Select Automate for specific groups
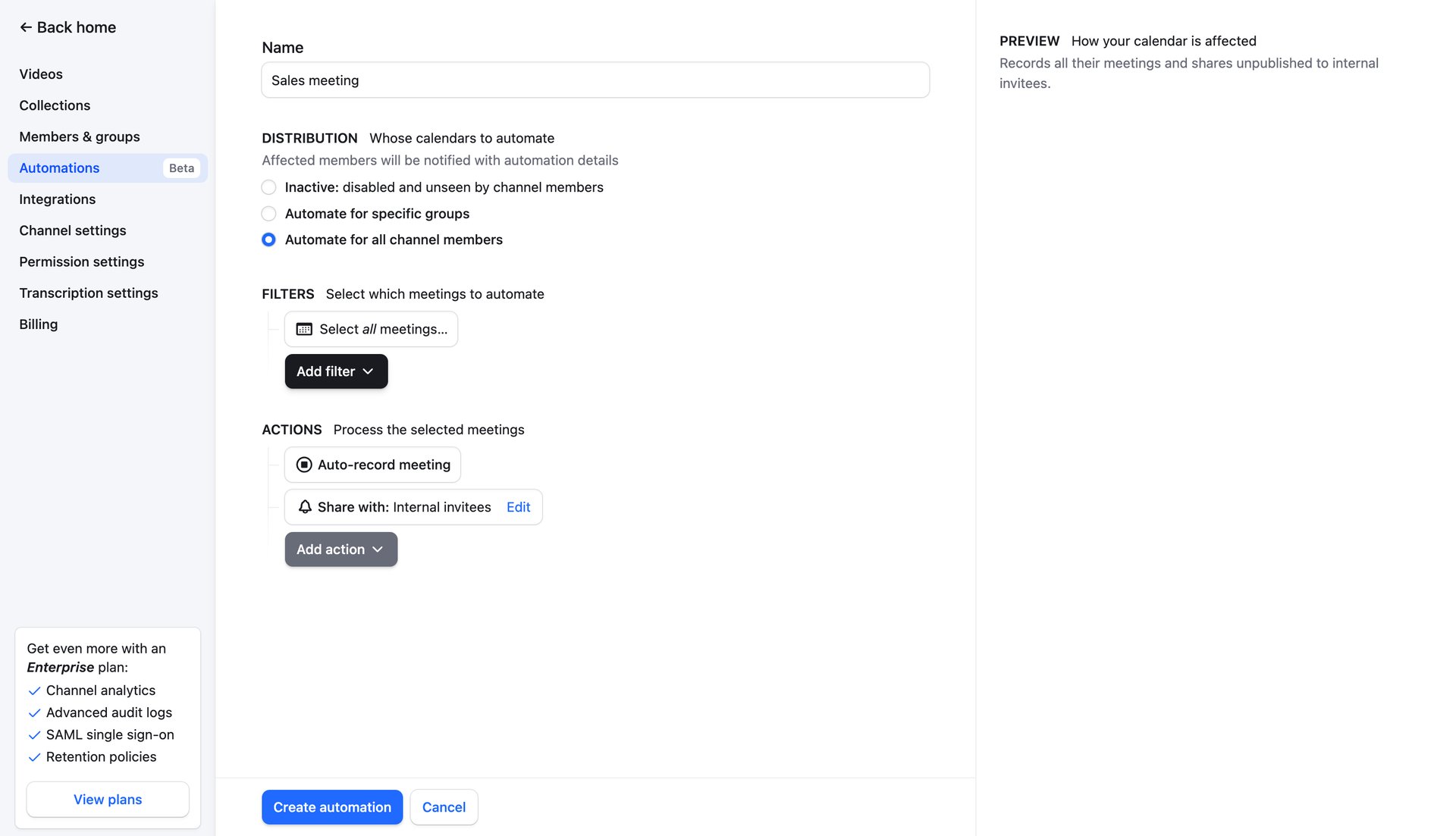The width and height of the screenshot is (1456, 836). 268,214
